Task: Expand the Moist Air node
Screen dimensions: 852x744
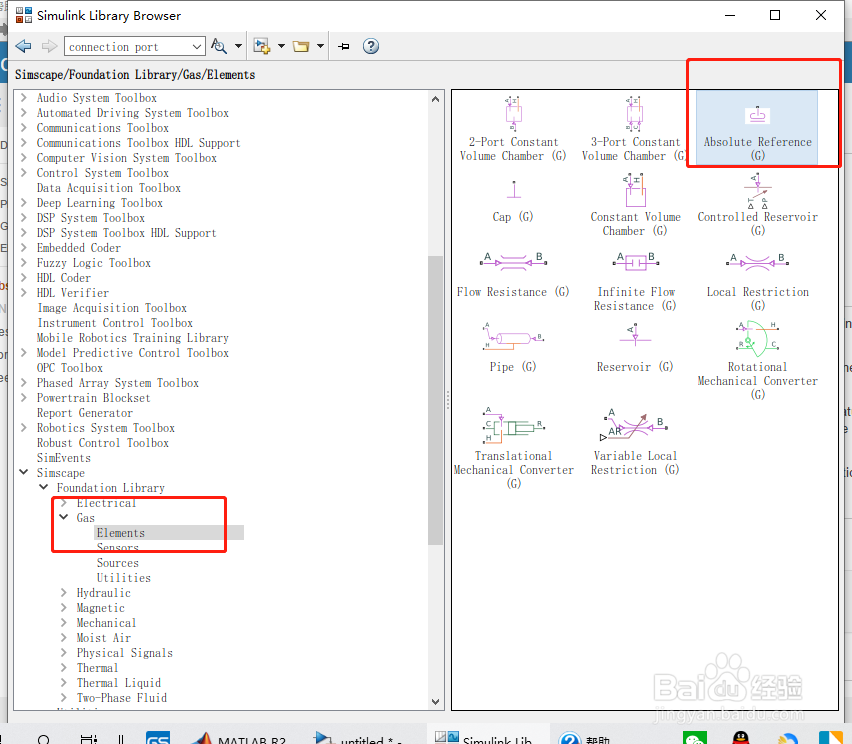Action: pos(64,637)
